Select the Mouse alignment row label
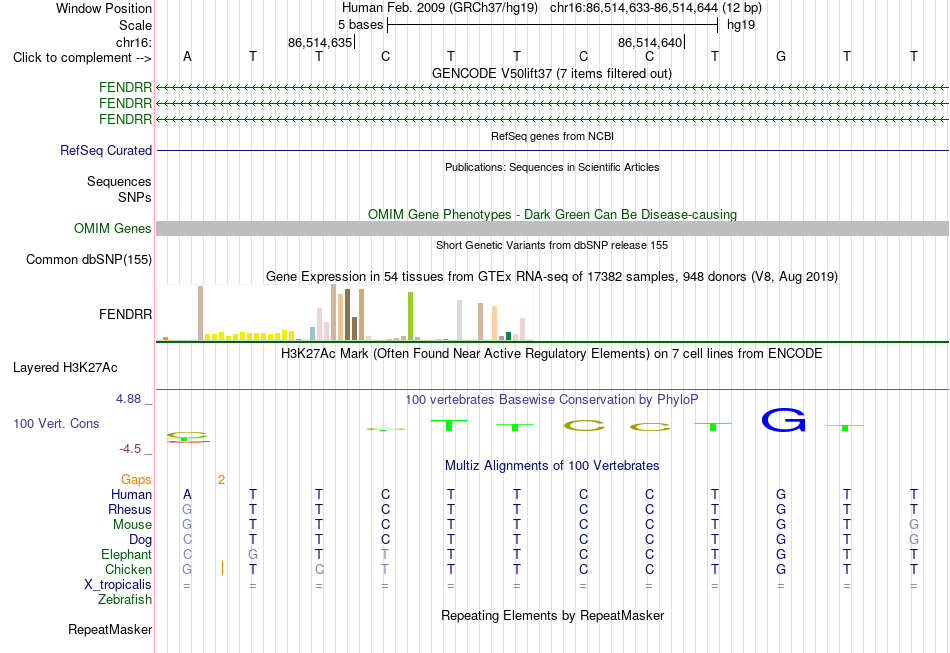The height and width of the screenshot is (653, 950). [x=132, y=525]
